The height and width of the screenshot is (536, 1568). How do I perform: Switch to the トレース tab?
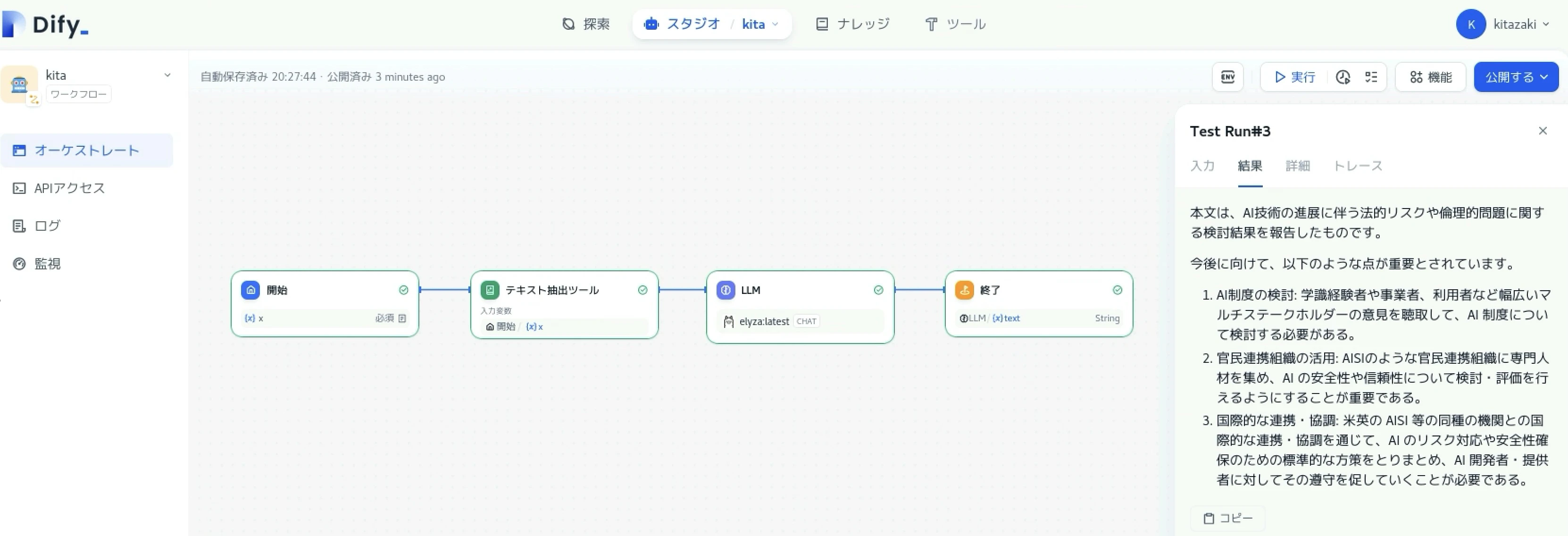(x=1358, y=166)
